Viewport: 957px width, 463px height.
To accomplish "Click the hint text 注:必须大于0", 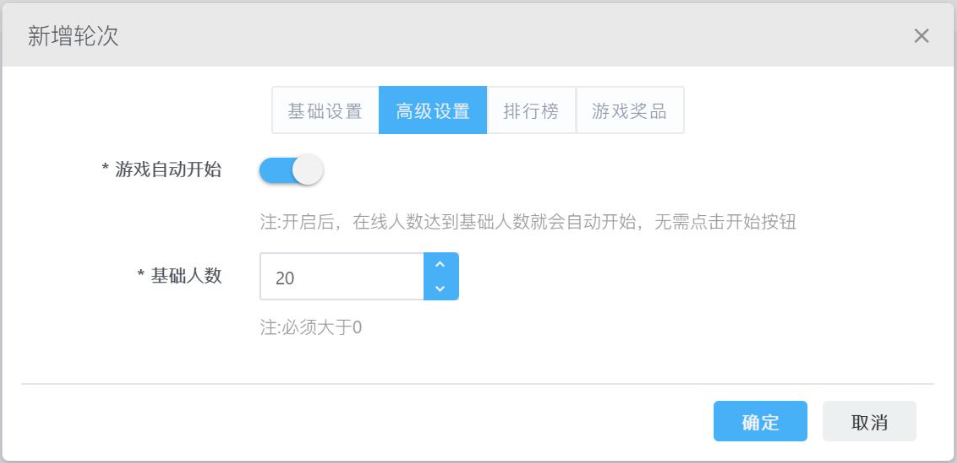I will (x=311, y=328).
